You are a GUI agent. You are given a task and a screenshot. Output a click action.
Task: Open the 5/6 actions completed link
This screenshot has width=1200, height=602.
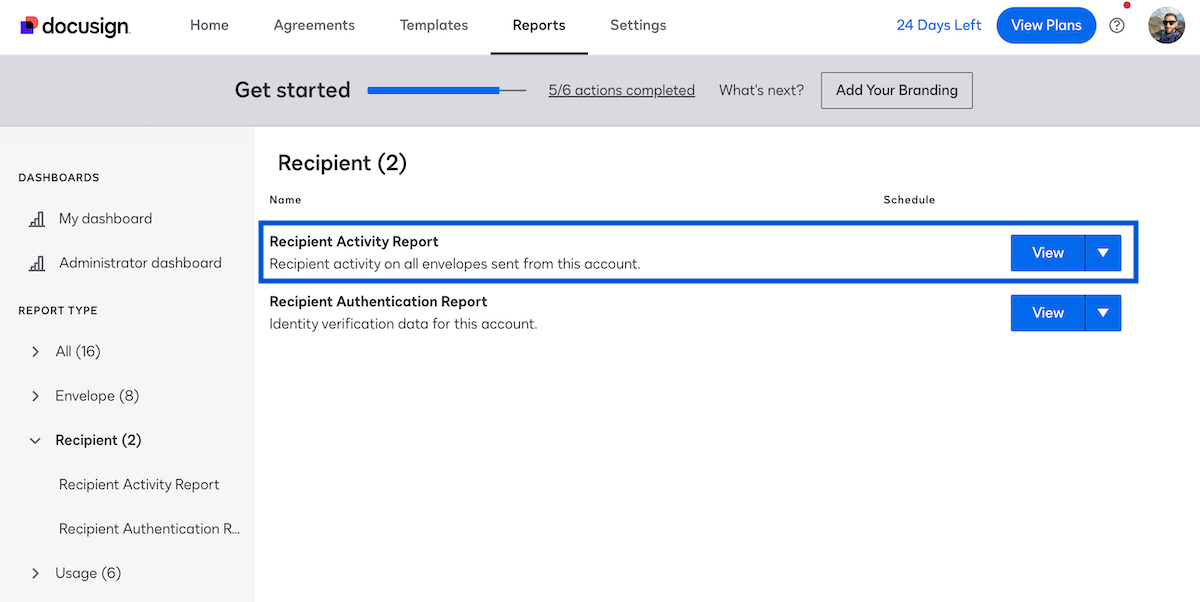[621, 90]
